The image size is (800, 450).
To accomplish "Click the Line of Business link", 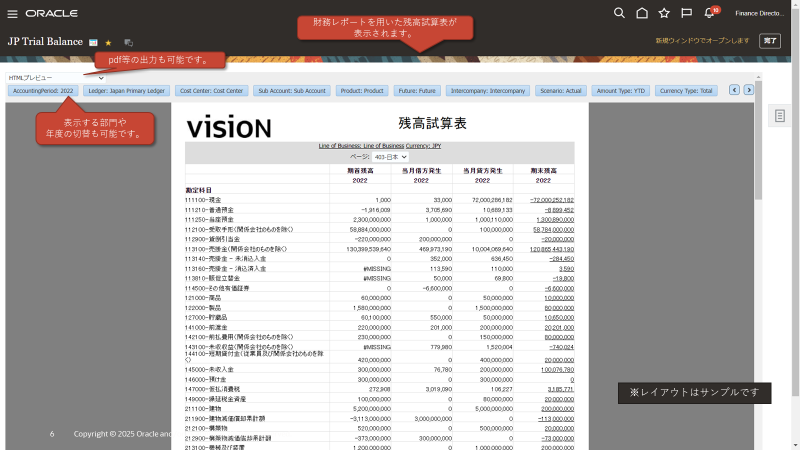I will (361, 146).
